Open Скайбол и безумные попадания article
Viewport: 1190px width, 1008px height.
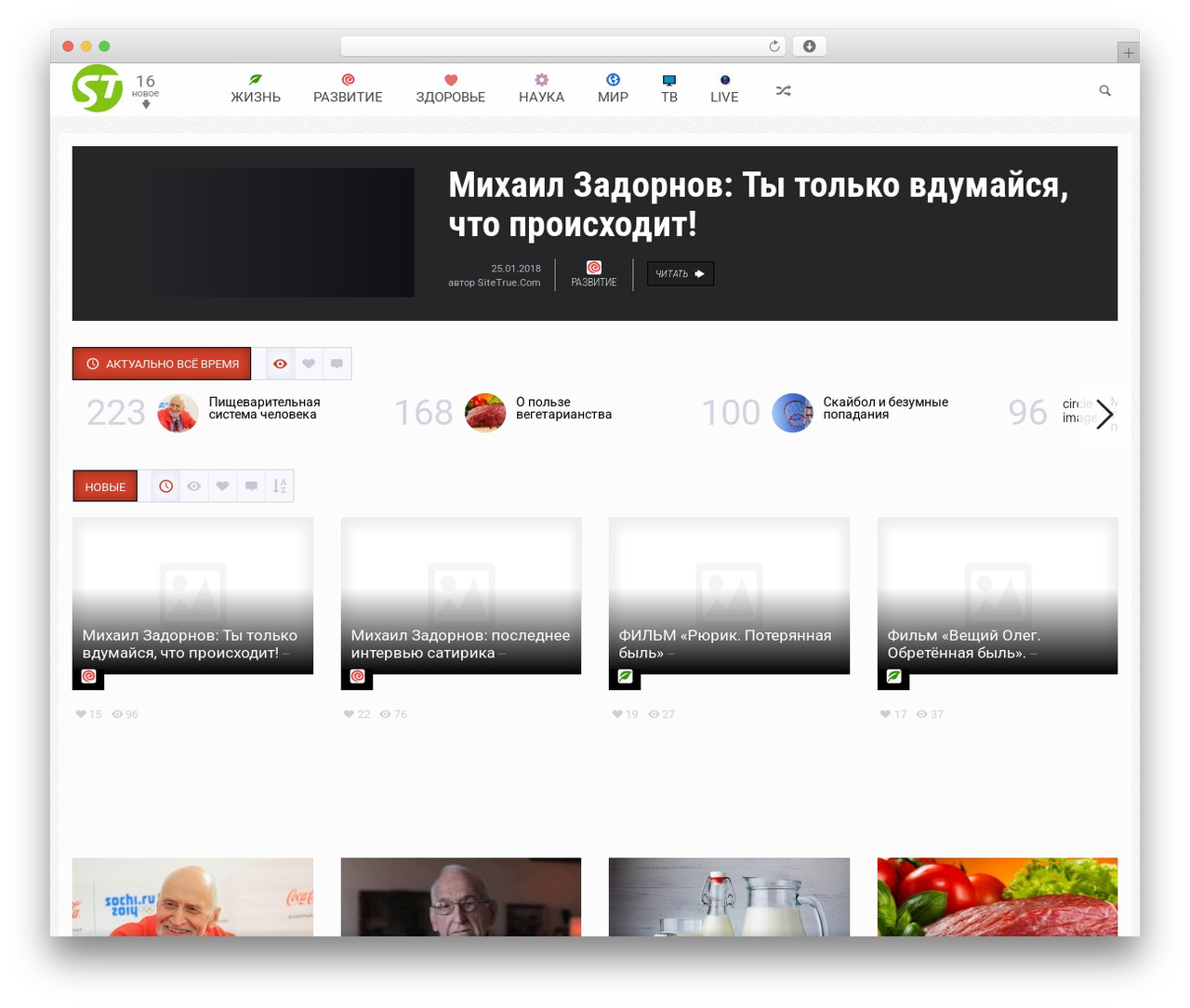click(x=885, y=408)
